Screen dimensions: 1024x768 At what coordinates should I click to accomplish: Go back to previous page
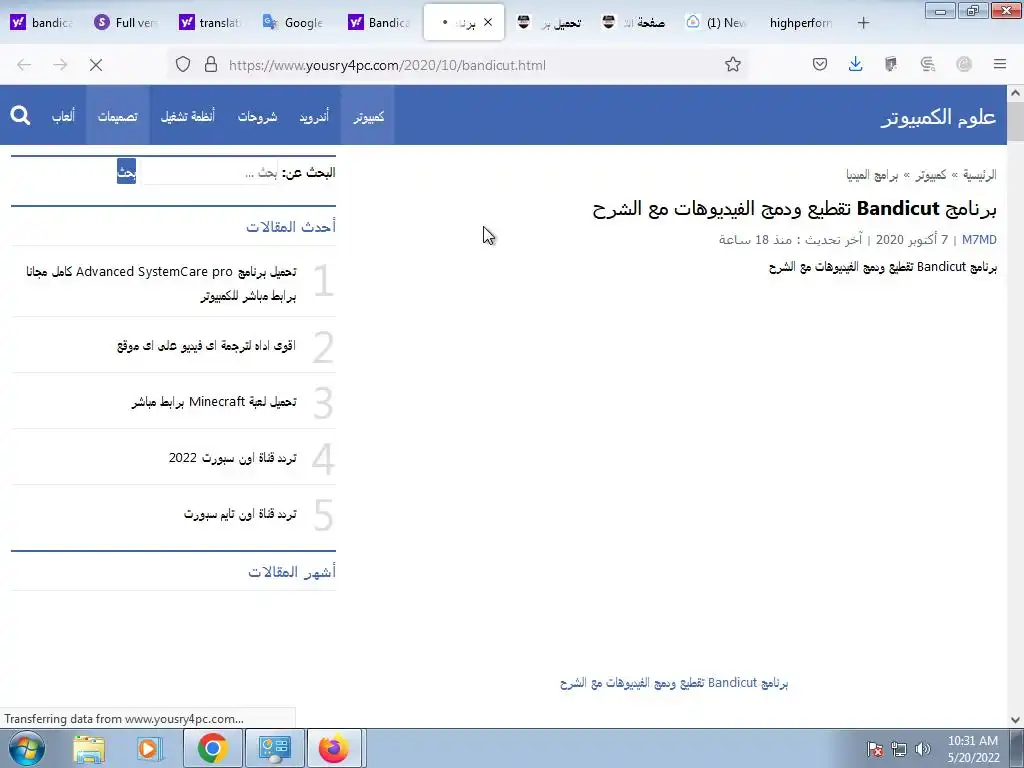tap(24, 65)
